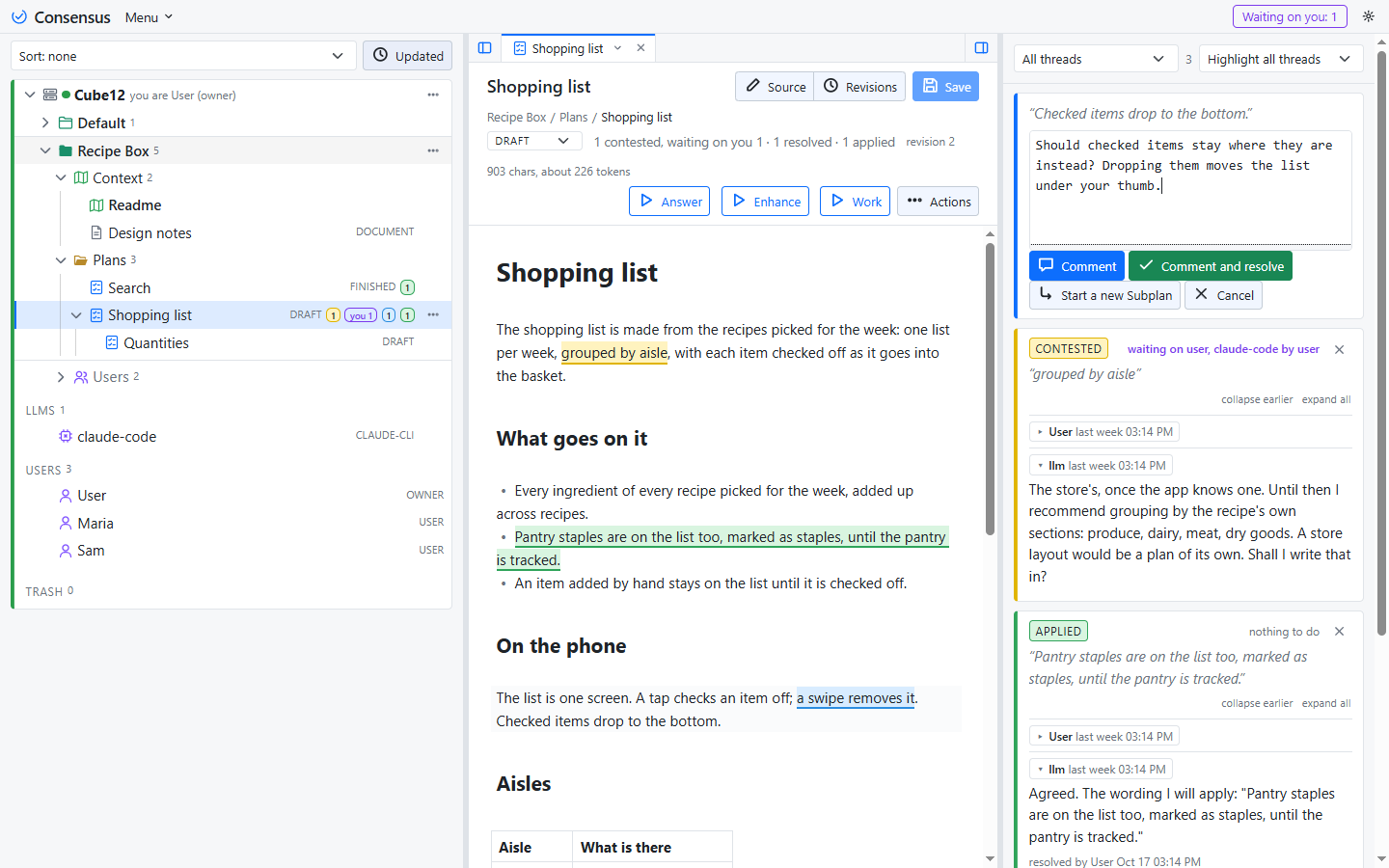Open the Actions menu
Viewport: 1389px width, 868px height.
coord(939,202)
